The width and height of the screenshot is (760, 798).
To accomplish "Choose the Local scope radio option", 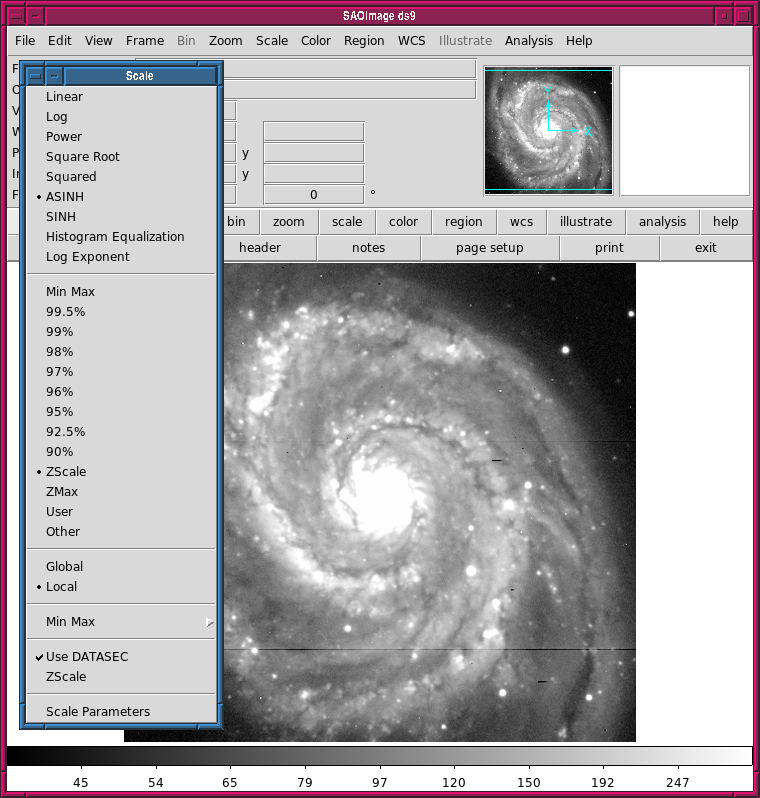I will point(61,587).
